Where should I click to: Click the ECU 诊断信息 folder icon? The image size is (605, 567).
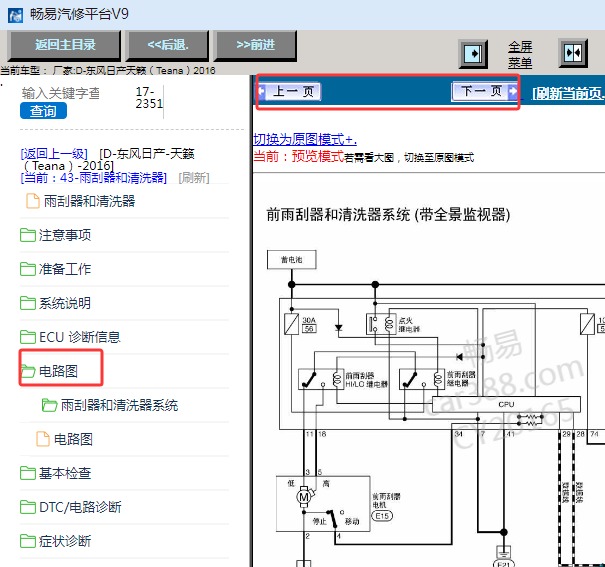(x=28, y=337)
